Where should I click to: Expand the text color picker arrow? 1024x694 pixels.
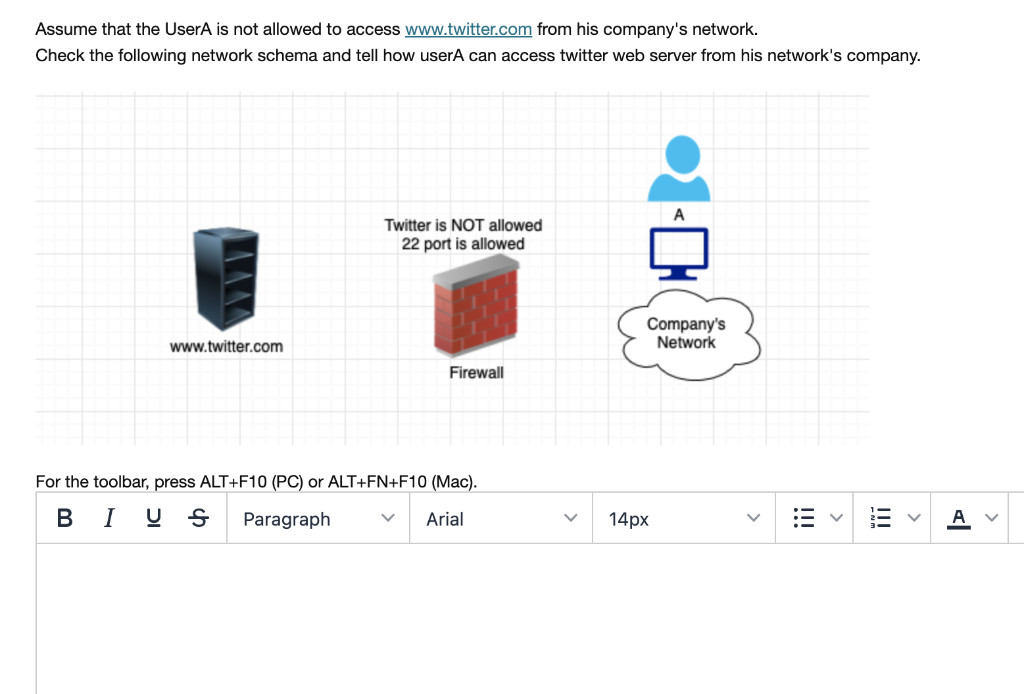pyautogui.click(x=992, y=518)
